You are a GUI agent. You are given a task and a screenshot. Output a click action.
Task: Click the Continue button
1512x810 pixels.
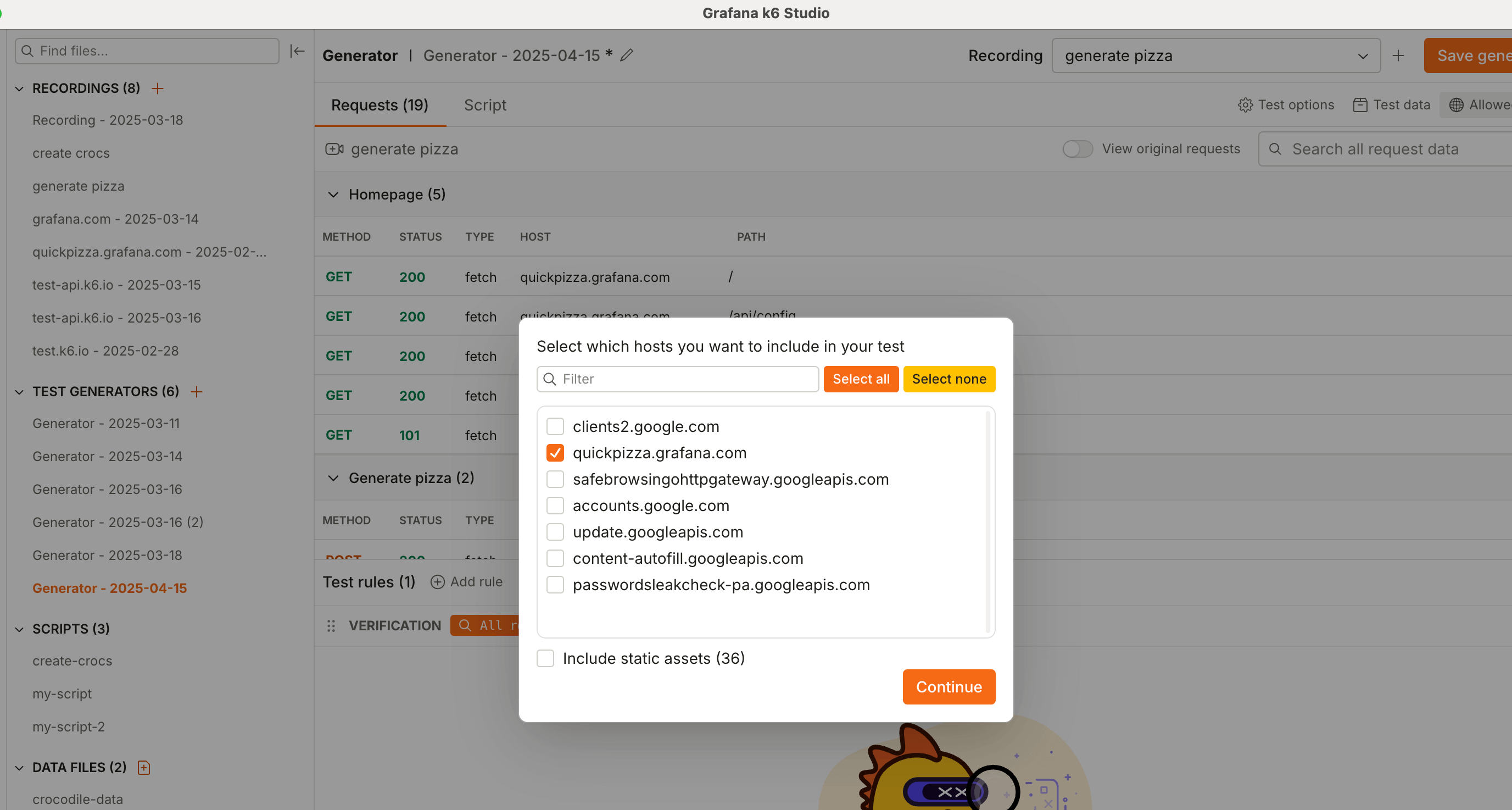(949, 687)
